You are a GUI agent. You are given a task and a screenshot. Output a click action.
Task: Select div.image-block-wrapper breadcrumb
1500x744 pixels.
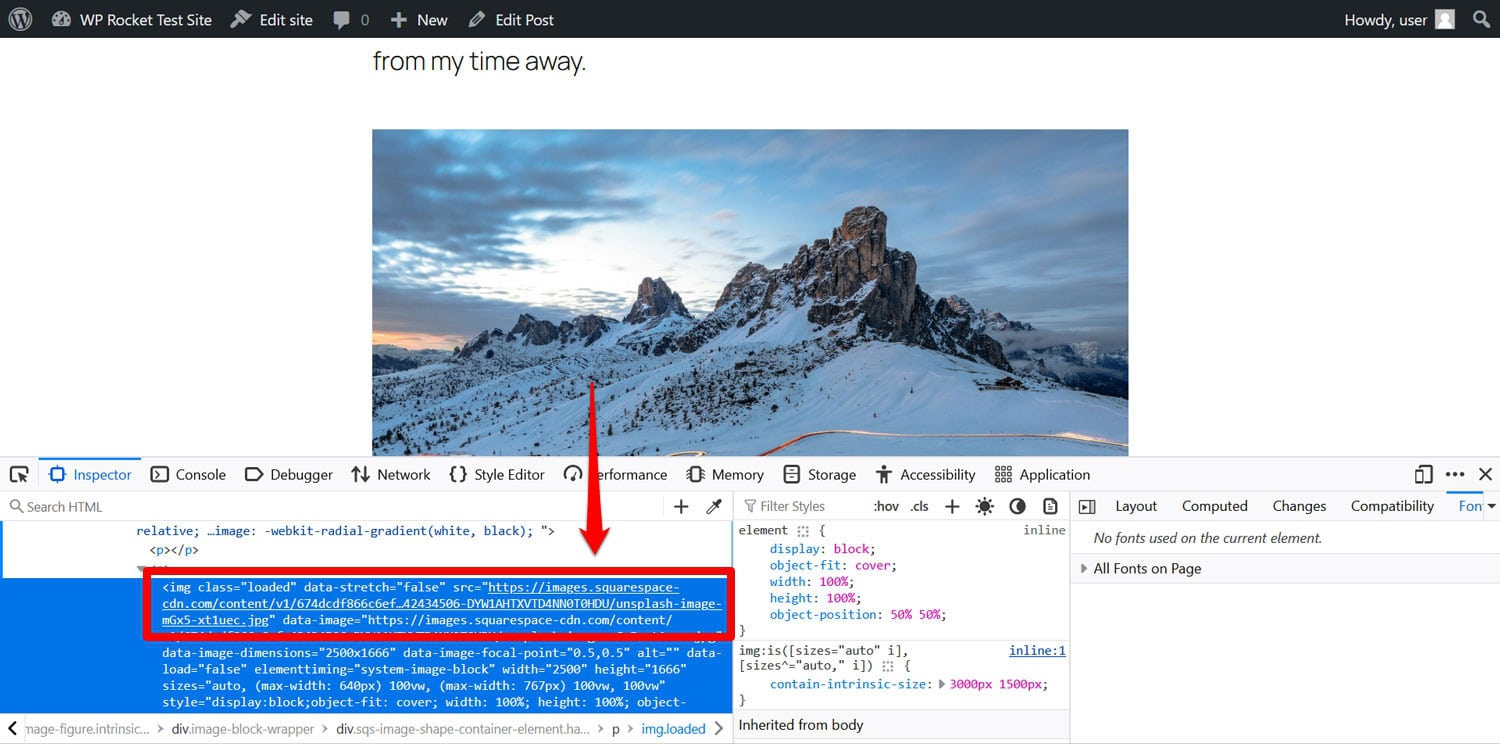tap(242, 729)
